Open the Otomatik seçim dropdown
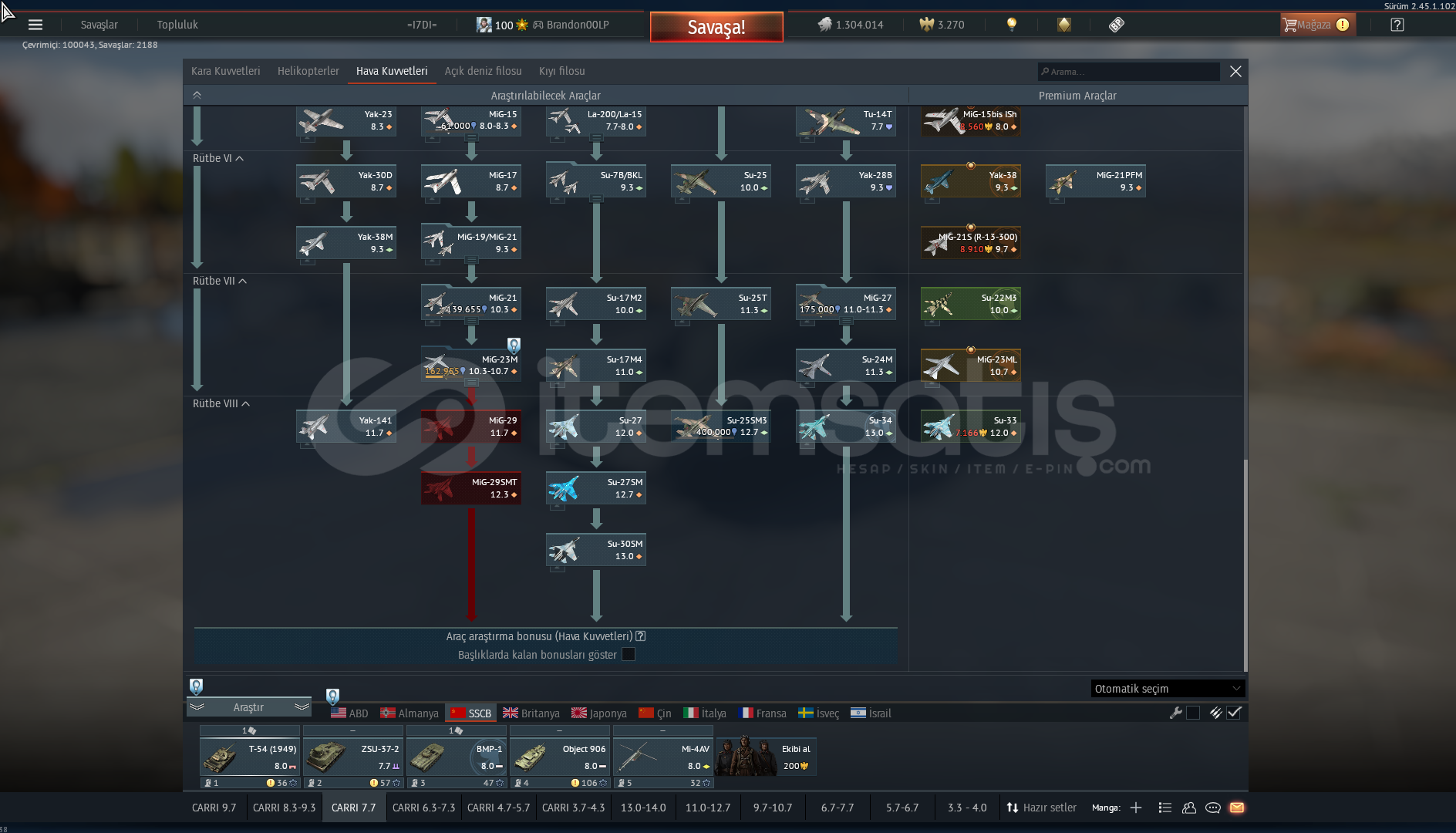 click(x=1168, y=688)
